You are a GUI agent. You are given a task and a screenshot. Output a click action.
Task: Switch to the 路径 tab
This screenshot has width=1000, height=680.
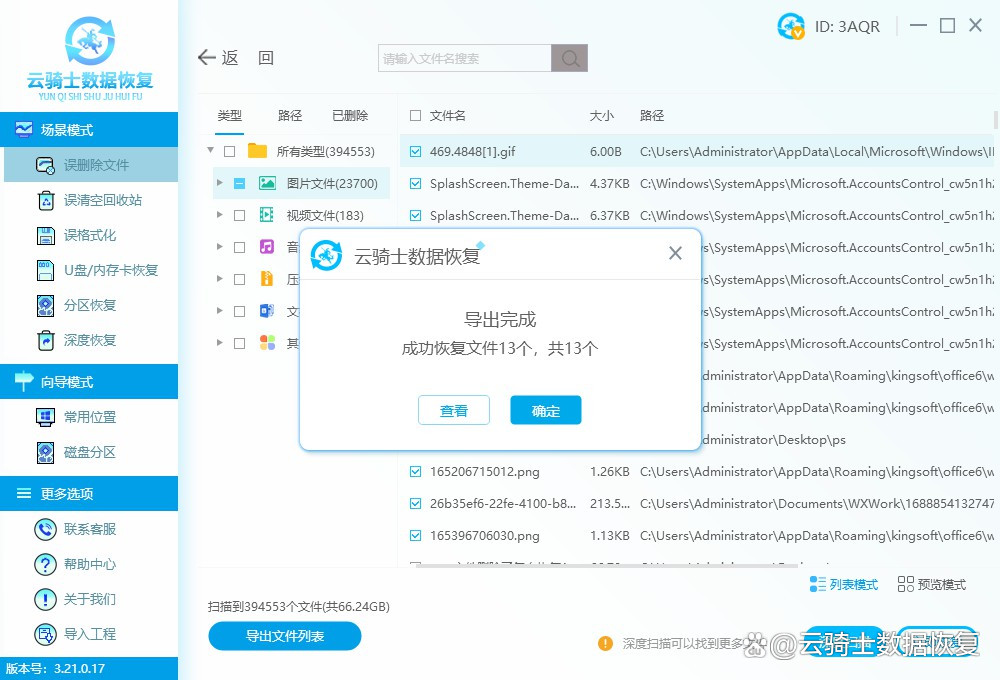(x=290, y=115)
